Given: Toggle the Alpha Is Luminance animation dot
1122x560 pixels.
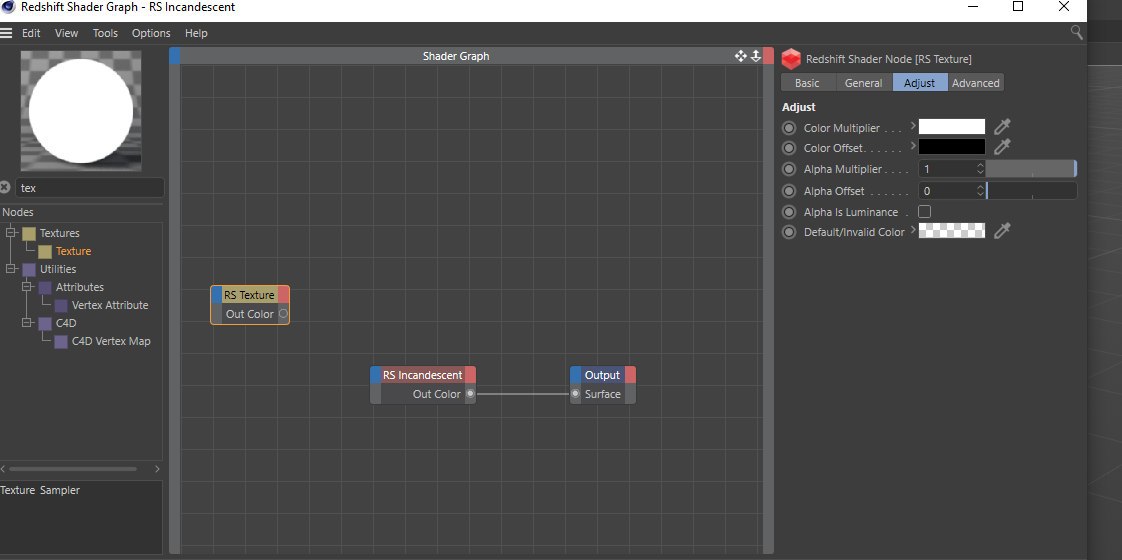Looking at the screenshot, I should (x=789, y=212).
